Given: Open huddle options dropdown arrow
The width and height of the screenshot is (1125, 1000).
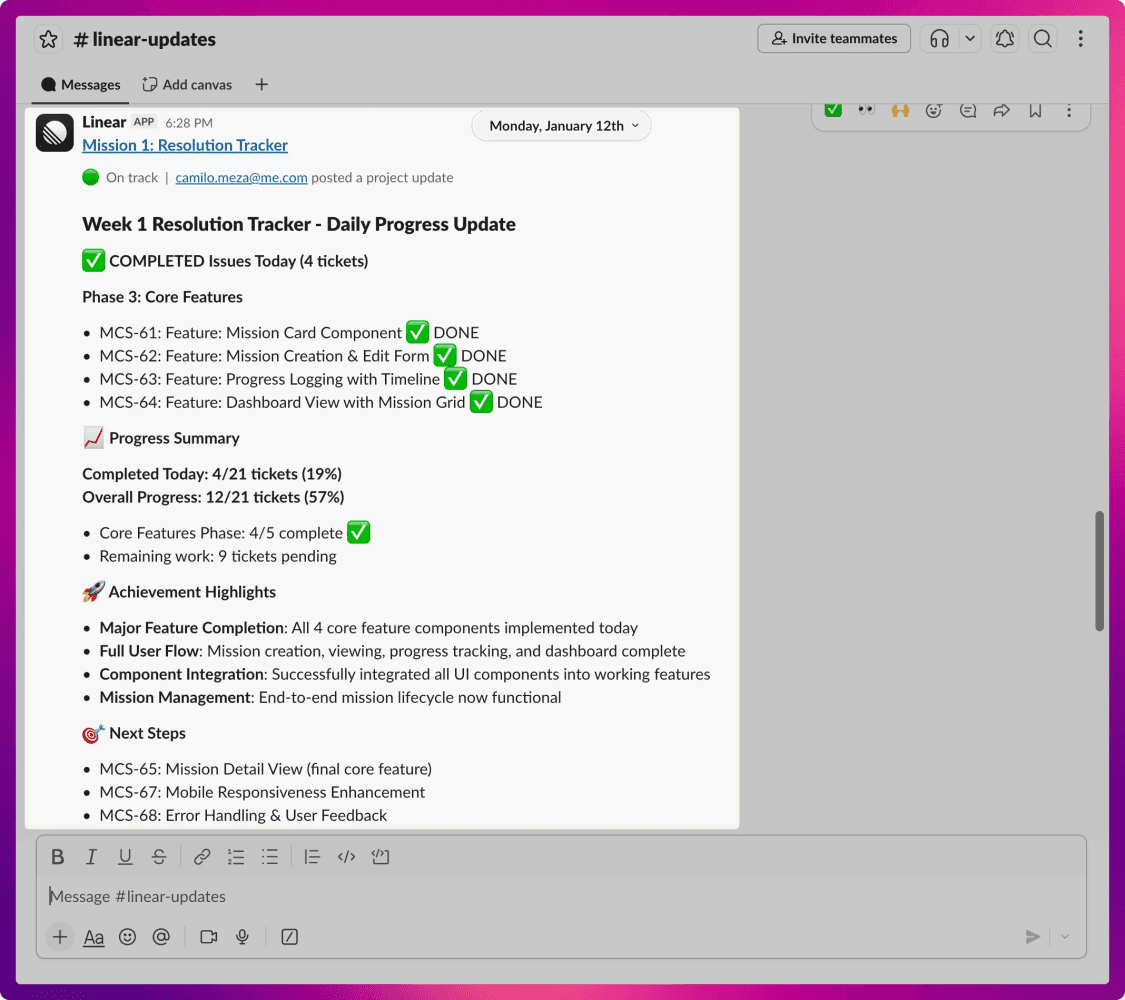Looking at the screenshot, I should [x=970, y=39].
